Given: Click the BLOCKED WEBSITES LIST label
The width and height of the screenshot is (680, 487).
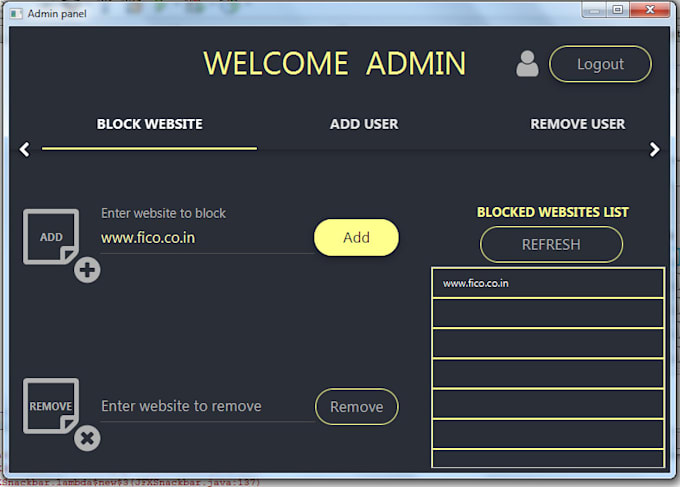Looking at the screenshot, I should (x=553, y=212).
